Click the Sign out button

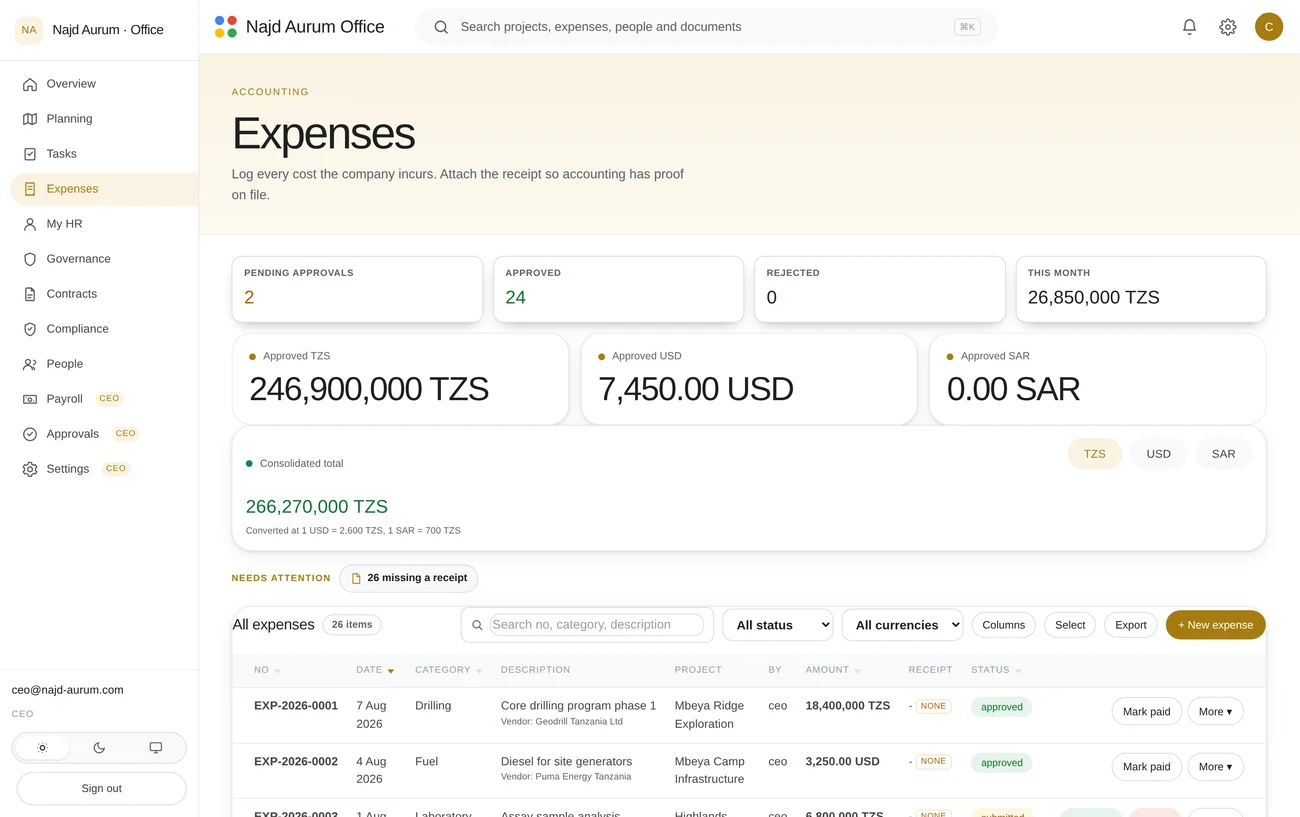(x=101, y=788)
